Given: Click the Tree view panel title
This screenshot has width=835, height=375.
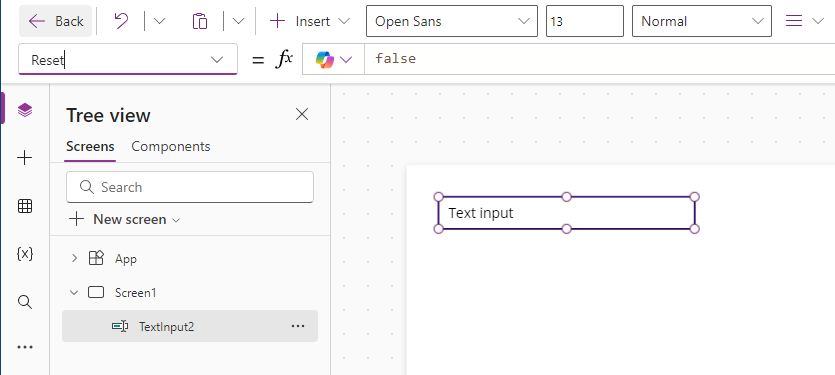Looking at the screenshot, I should pos(108,115).
